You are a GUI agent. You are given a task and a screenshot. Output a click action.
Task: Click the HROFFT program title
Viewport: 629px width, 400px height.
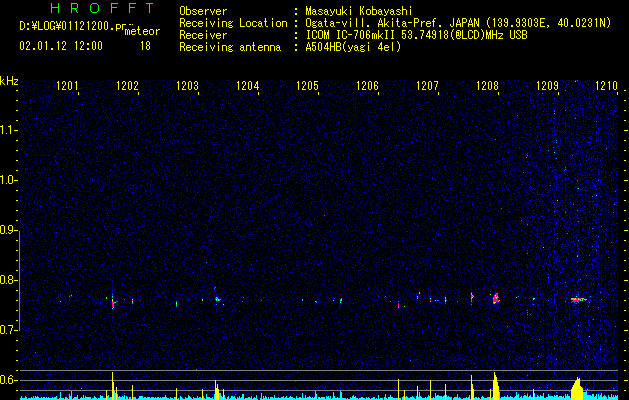(102, 8)
